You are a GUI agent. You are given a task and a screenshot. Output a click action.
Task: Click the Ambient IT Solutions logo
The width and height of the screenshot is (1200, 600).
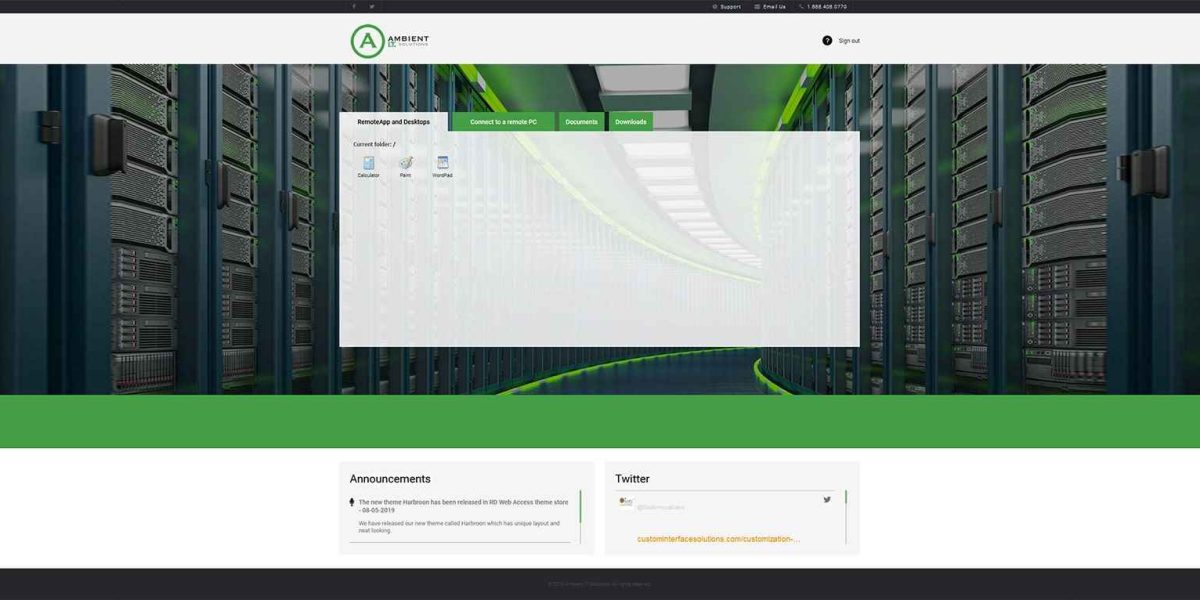click(386, 40)
